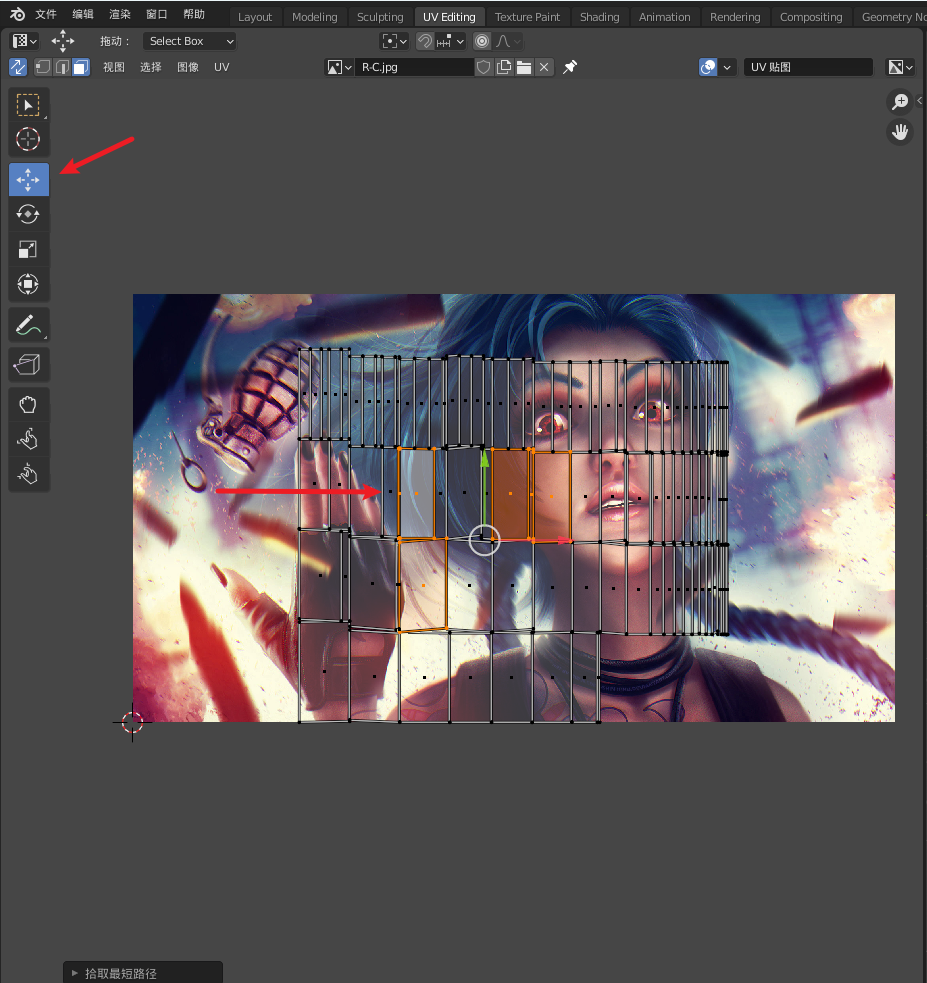927x983 pixels.
Task: Open the Select Box drag mode dropdown
Action: pyautogui.click(x=189, y=41)
